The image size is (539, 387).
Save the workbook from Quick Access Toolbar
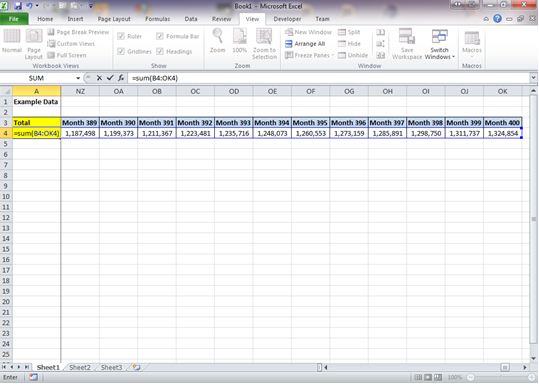pyautogui.click(x=18, y=6)
